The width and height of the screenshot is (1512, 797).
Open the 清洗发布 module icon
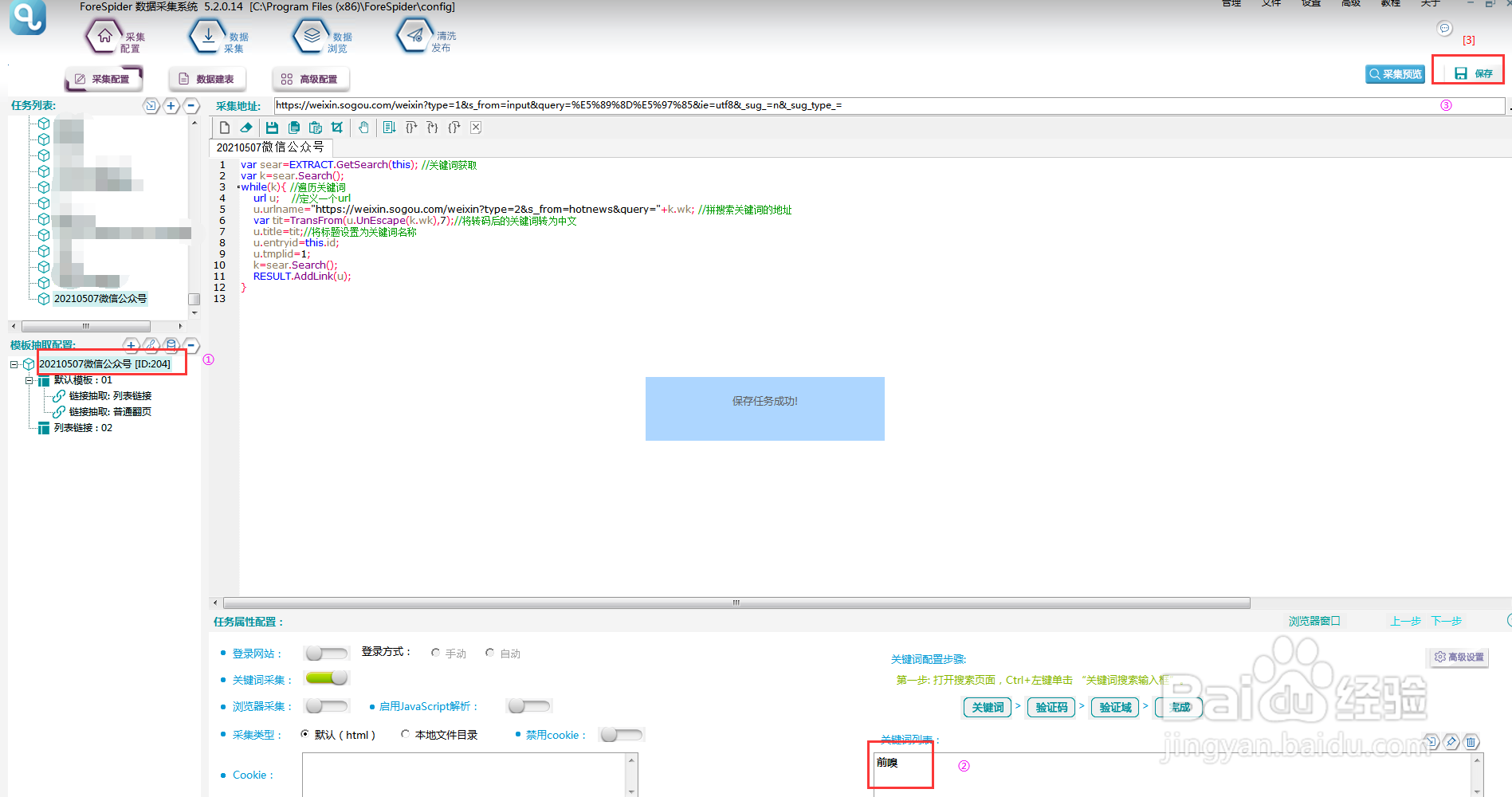coord(414,35)
